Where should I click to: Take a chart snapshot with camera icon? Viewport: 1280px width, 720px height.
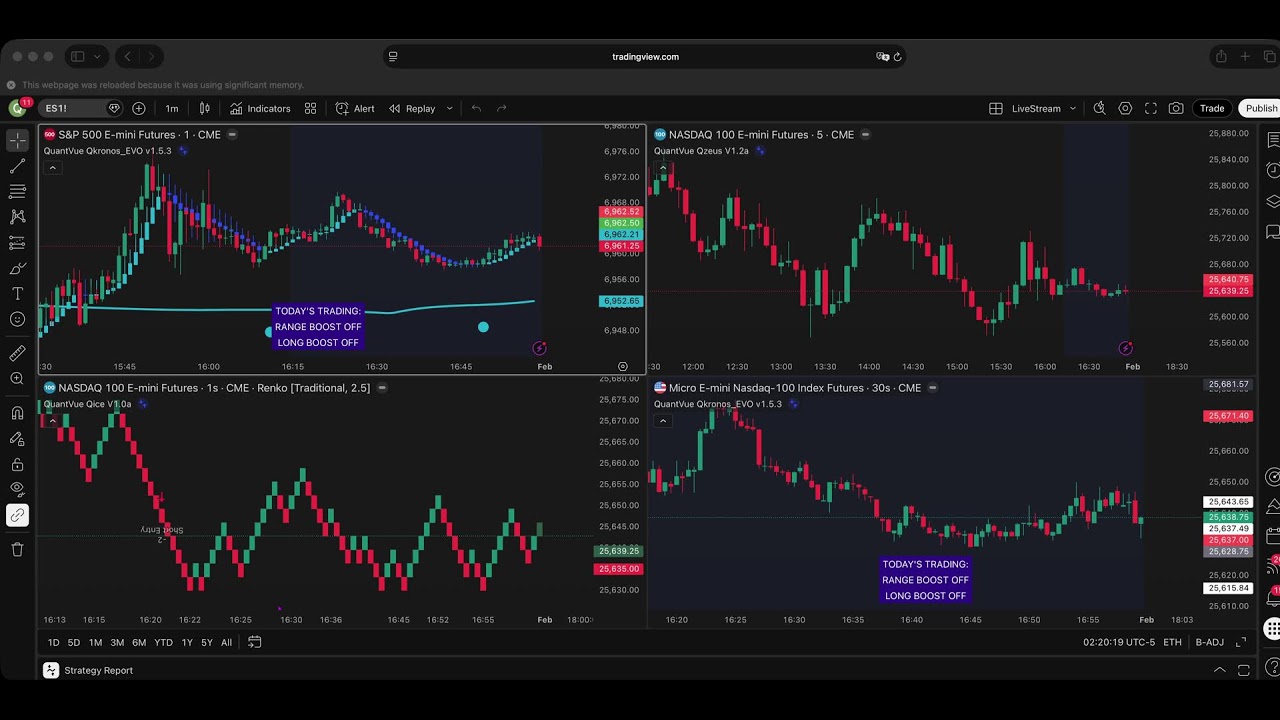(x=1176, y=108)
